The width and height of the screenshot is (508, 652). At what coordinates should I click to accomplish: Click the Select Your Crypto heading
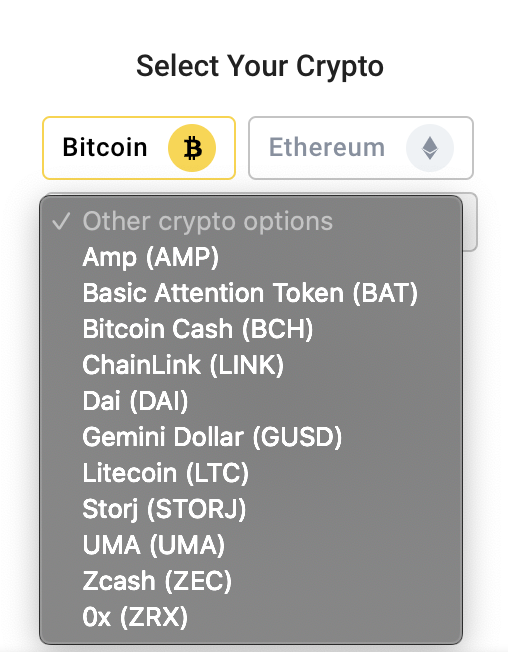click(260, 67)
